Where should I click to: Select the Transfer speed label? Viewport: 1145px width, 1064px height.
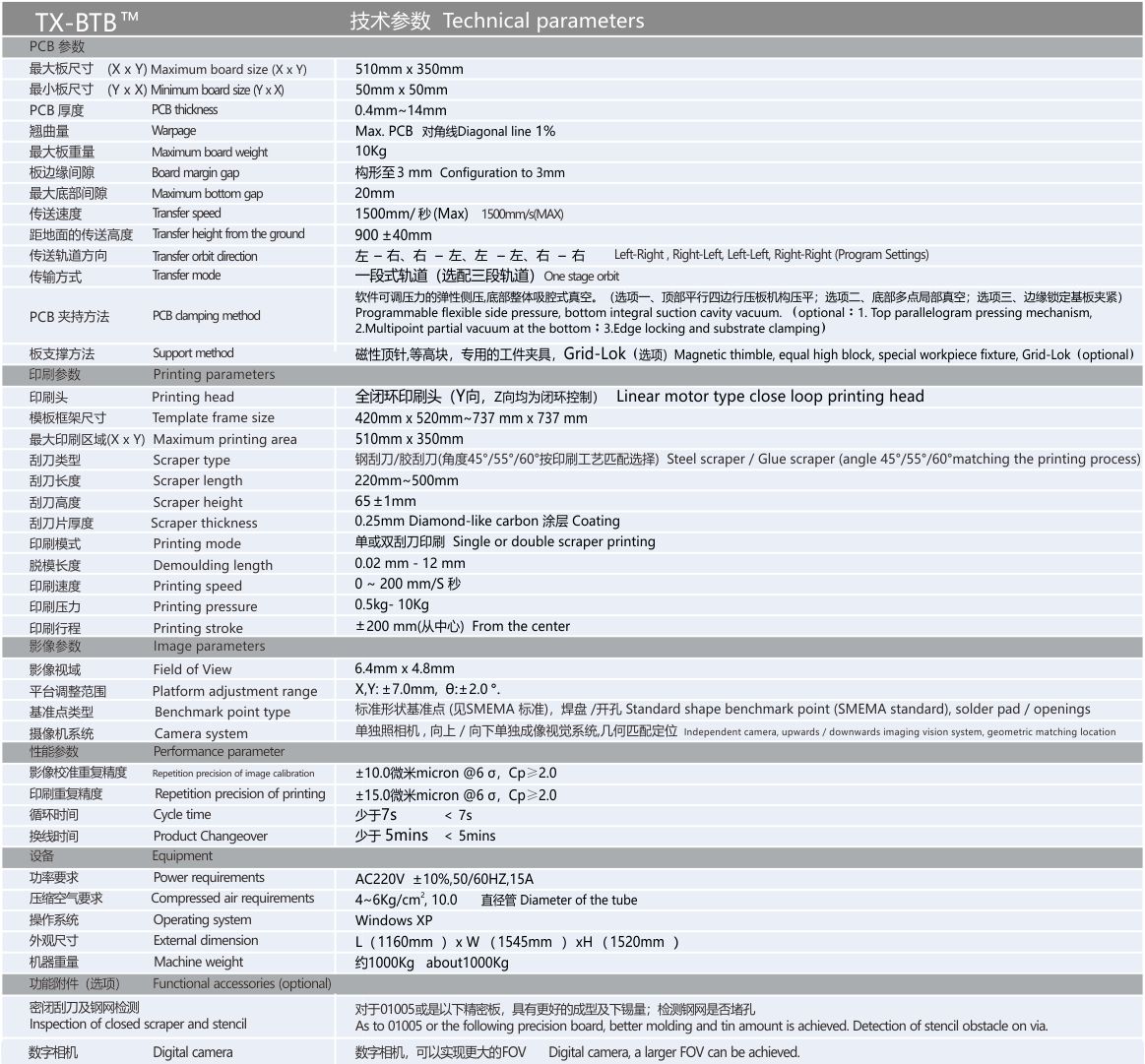click(x=186, y=214)
